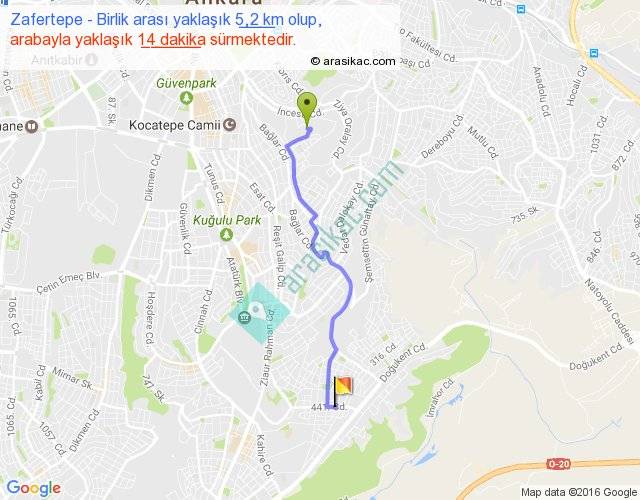640x500 pixels.
Task: Click the blue transit station icon near Hocalı Cd.
Action: [x=594, y=53]
